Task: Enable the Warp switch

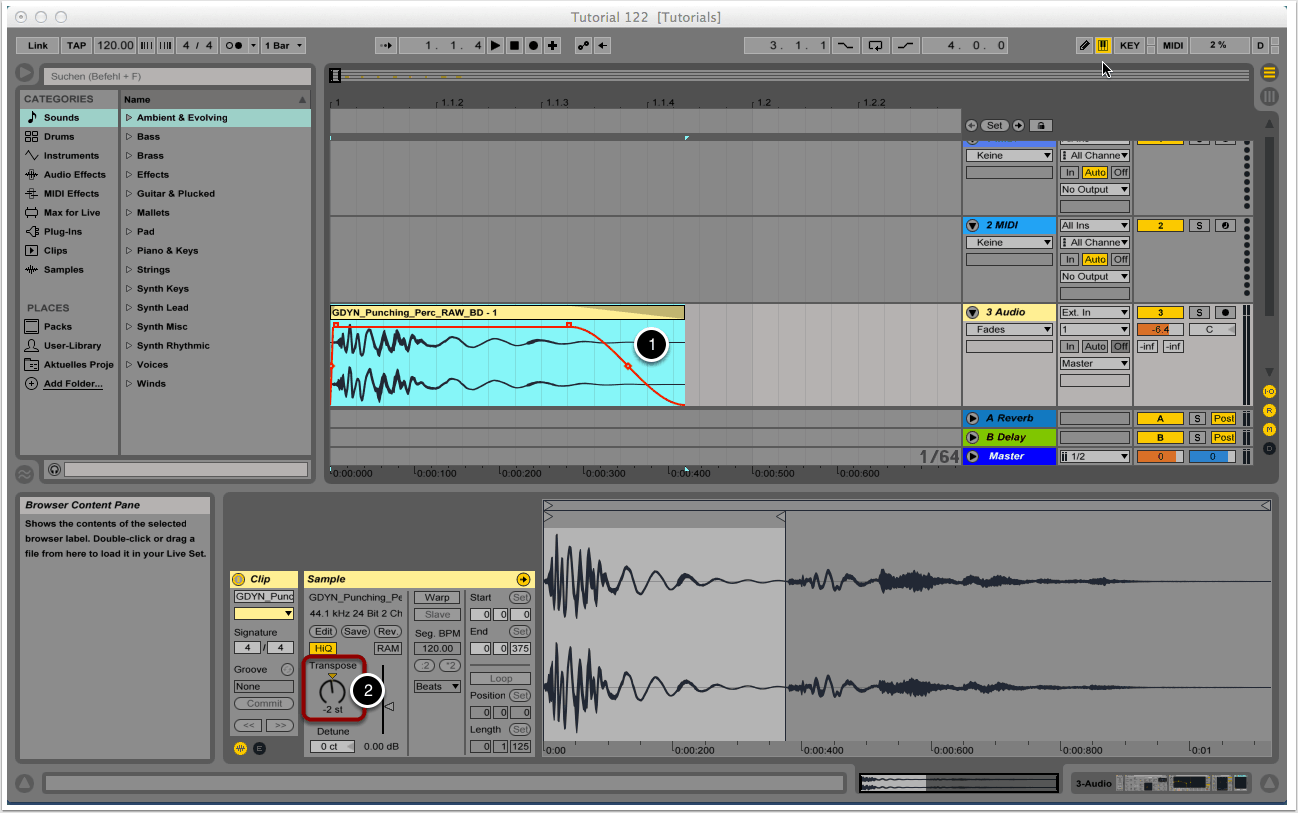Action: (437, 597)
